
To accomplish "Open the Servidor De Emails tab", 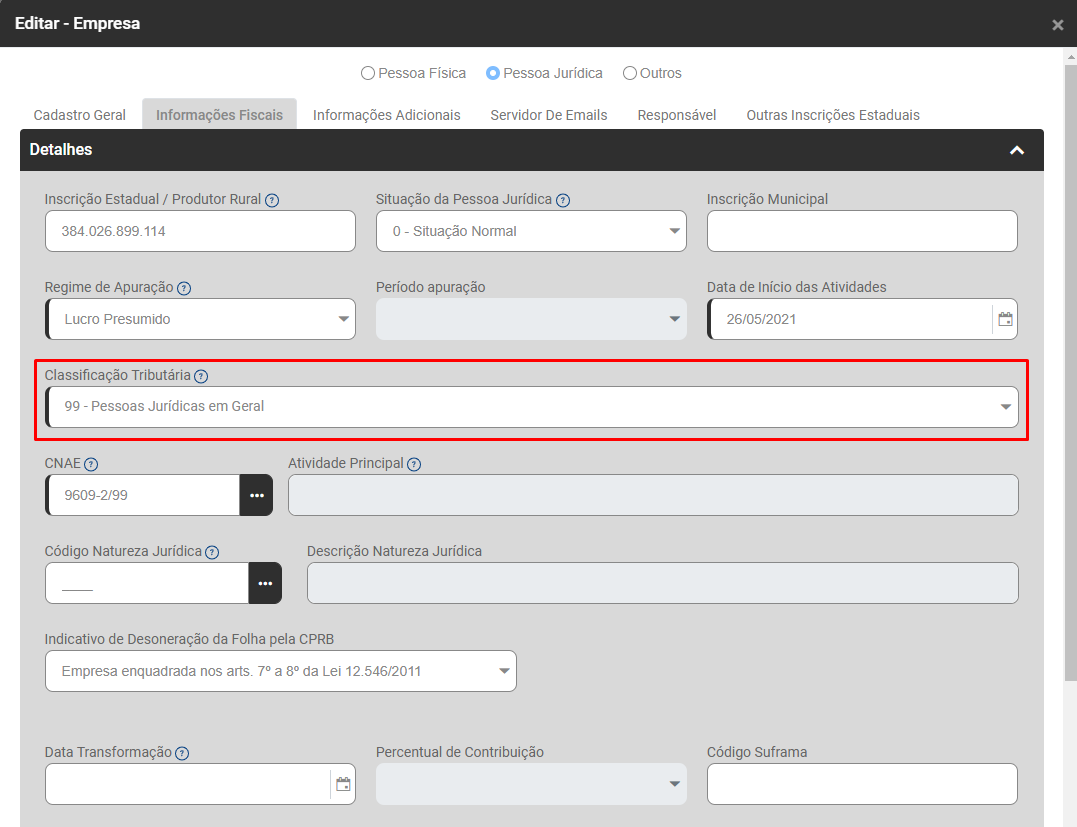I will pos(549,115).
